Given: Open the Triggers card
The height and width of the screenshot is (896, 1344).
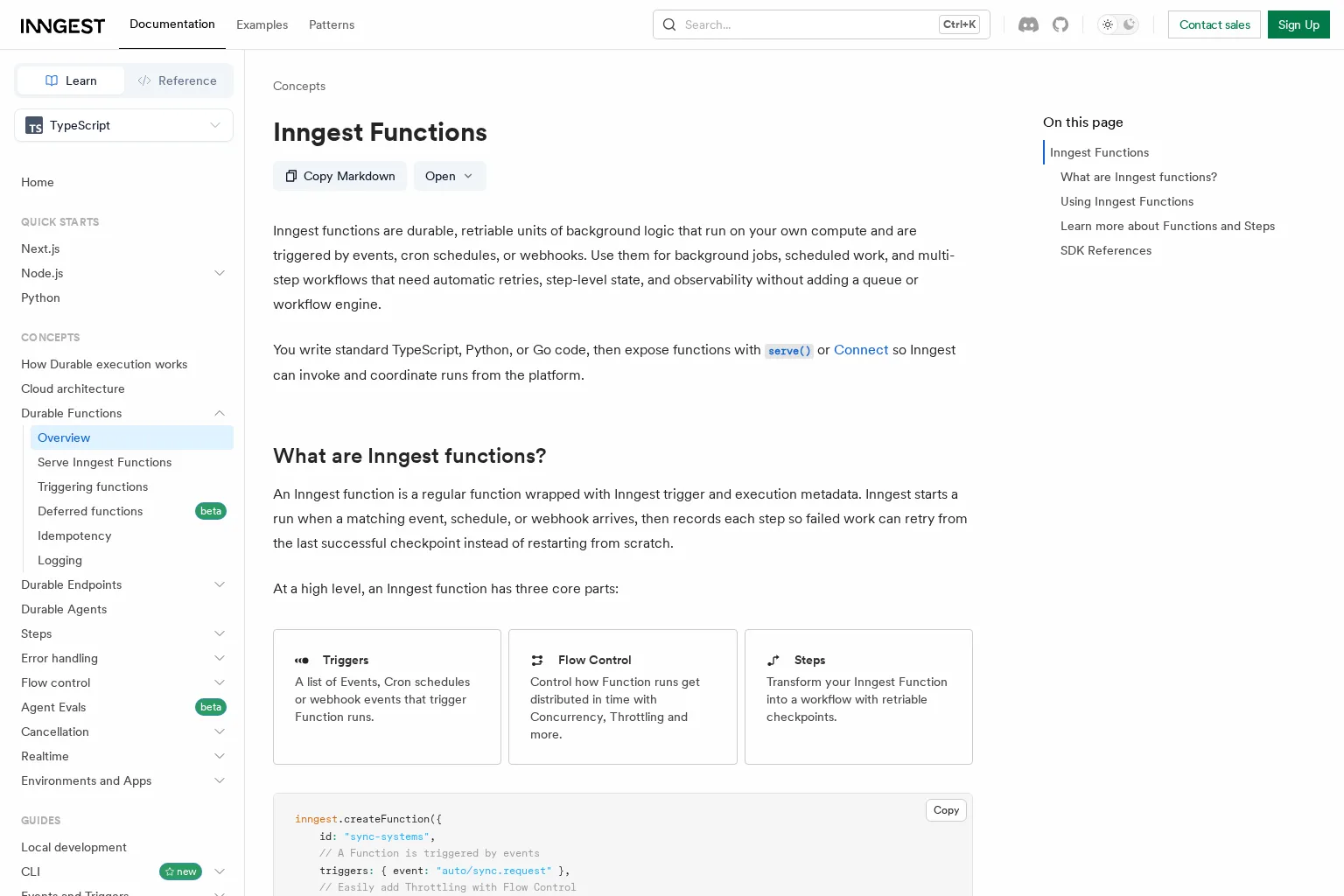Looking at the screenshot, I should point(387,696).
